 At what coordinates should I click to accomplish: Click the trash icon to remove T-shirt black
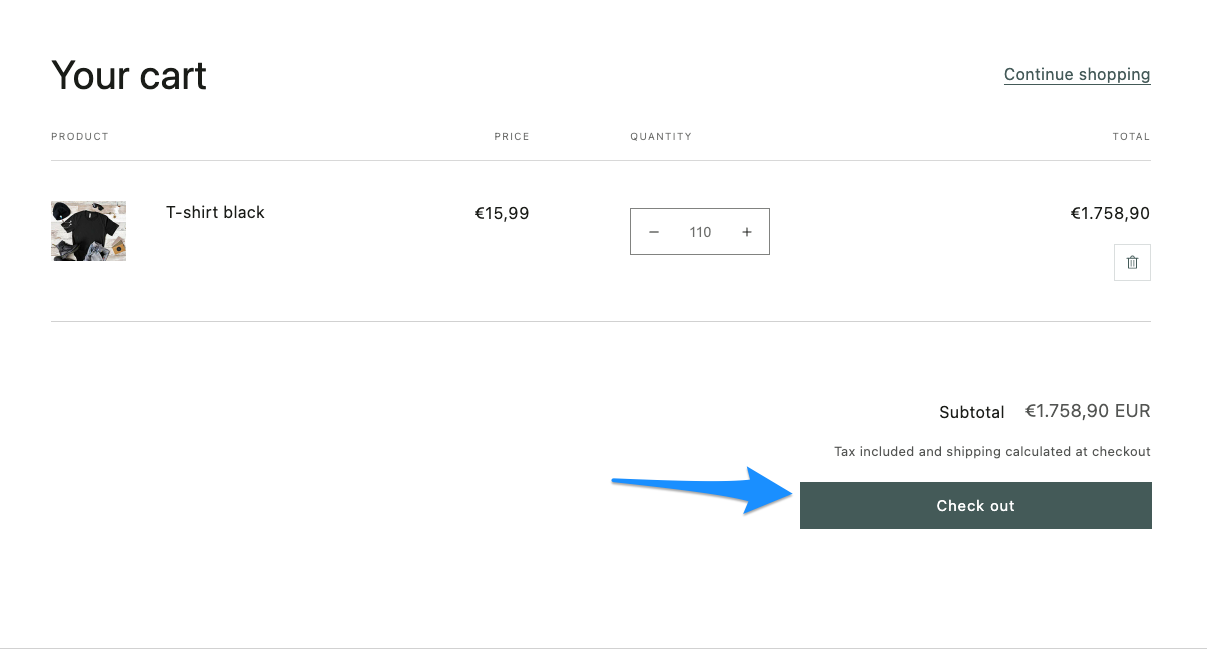click(x=1132, y=262)
